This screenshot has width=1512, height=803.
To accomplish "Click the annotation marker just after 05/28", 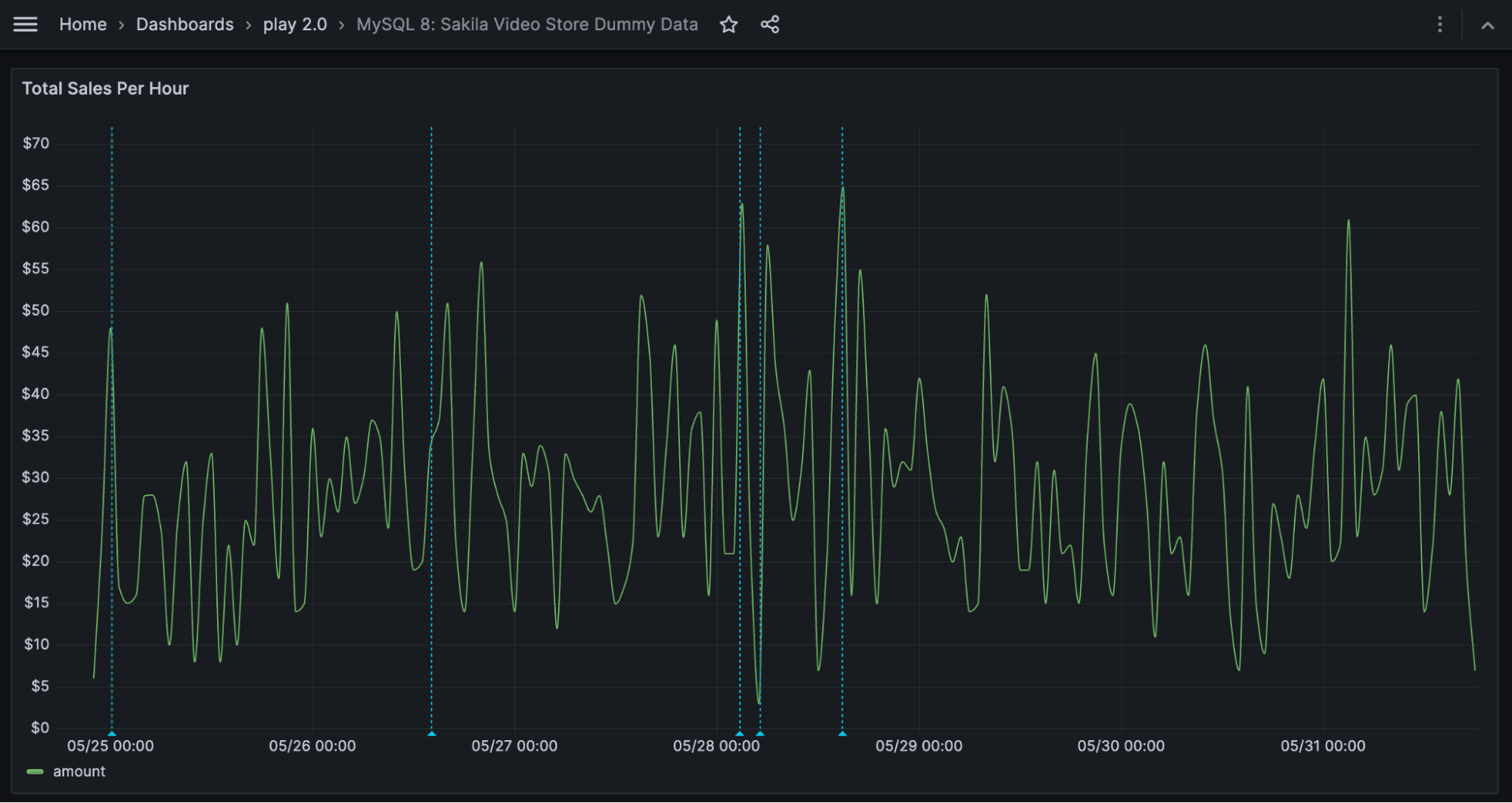I will (760, 733).
